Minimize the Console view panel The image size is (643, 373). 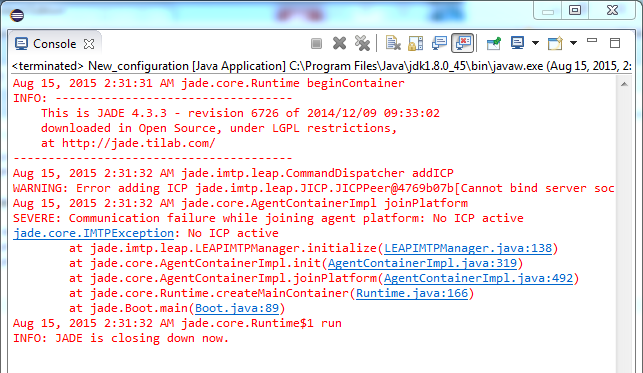point(592,41)
